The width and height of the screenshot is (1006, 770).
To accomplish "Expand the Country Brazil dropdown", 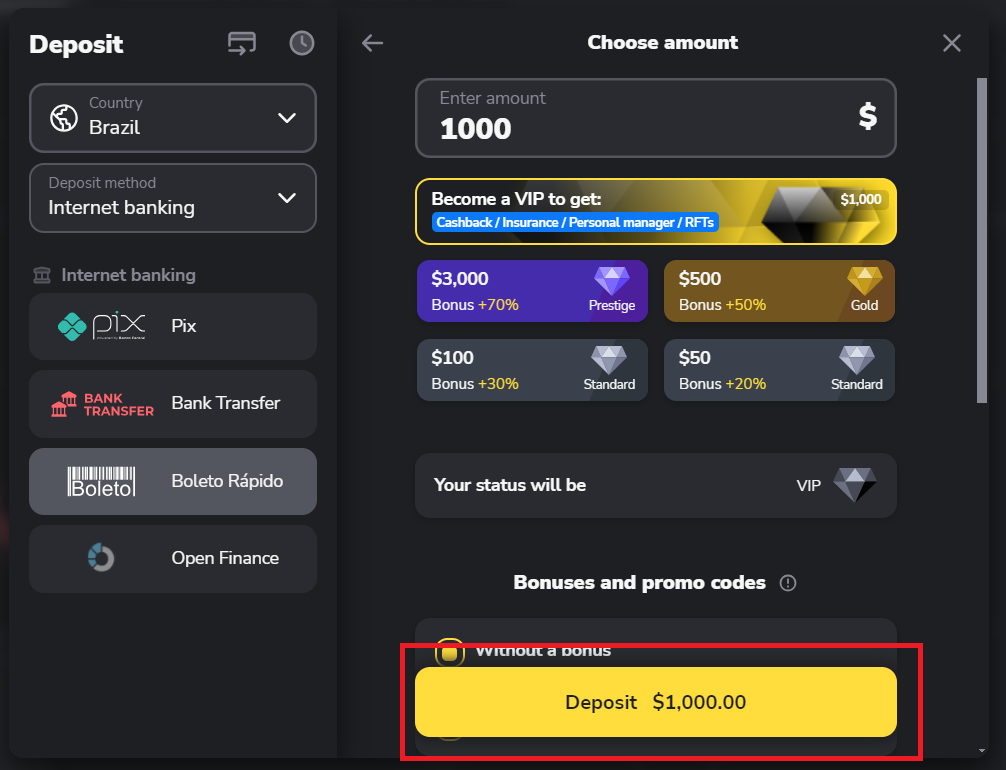I will 173,118.
